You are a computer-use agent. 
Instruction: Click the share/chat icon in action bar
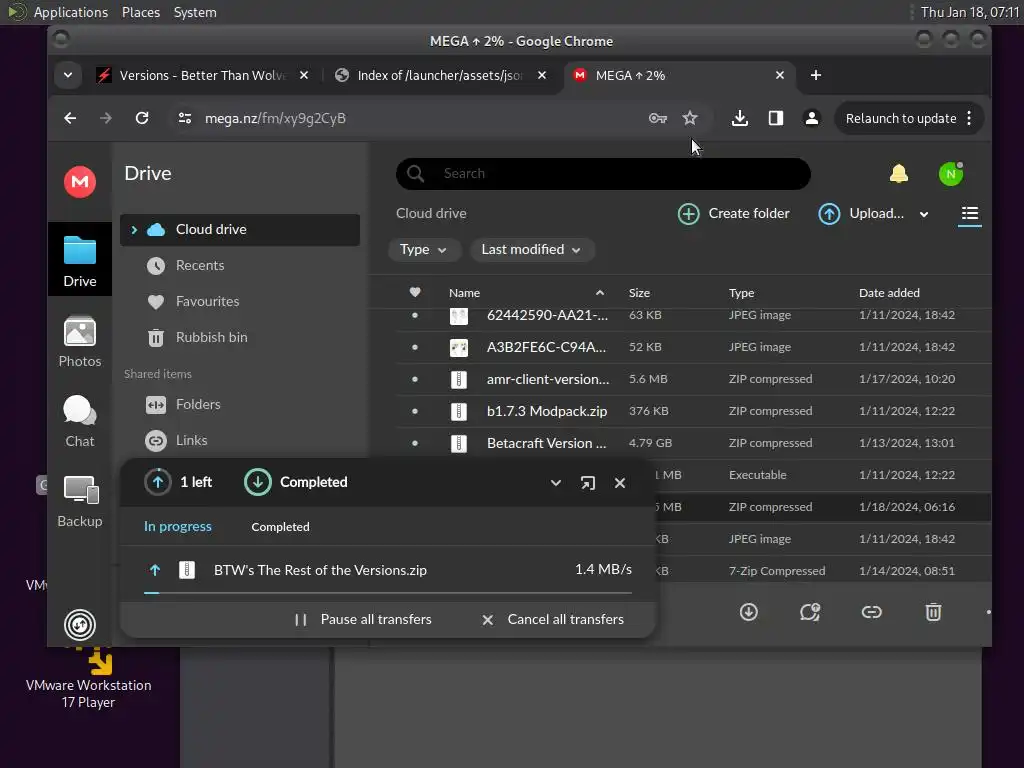click(x=810, y=612)
